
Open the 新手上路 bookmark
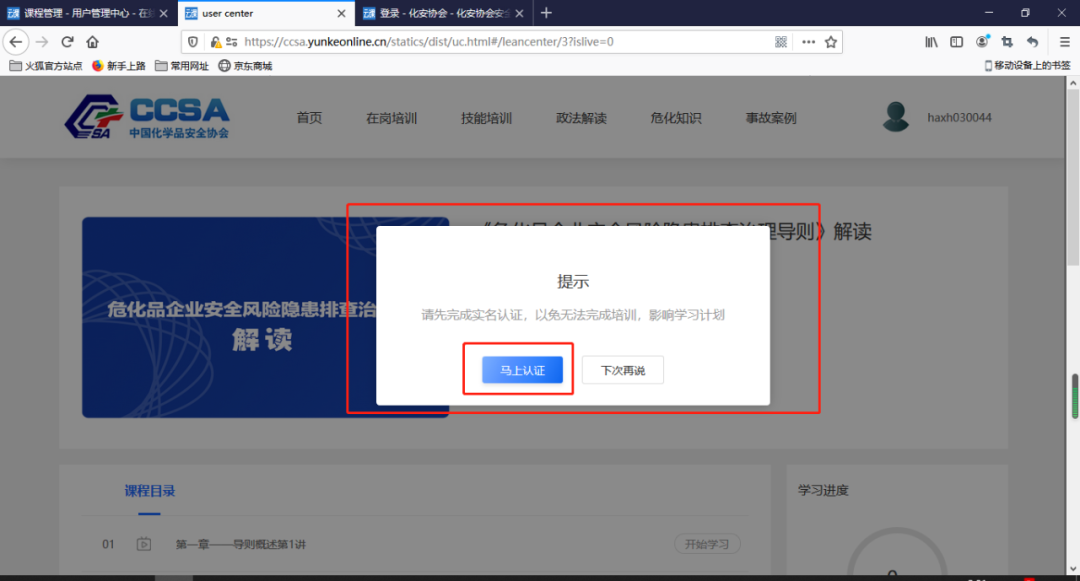click(118, 65)
